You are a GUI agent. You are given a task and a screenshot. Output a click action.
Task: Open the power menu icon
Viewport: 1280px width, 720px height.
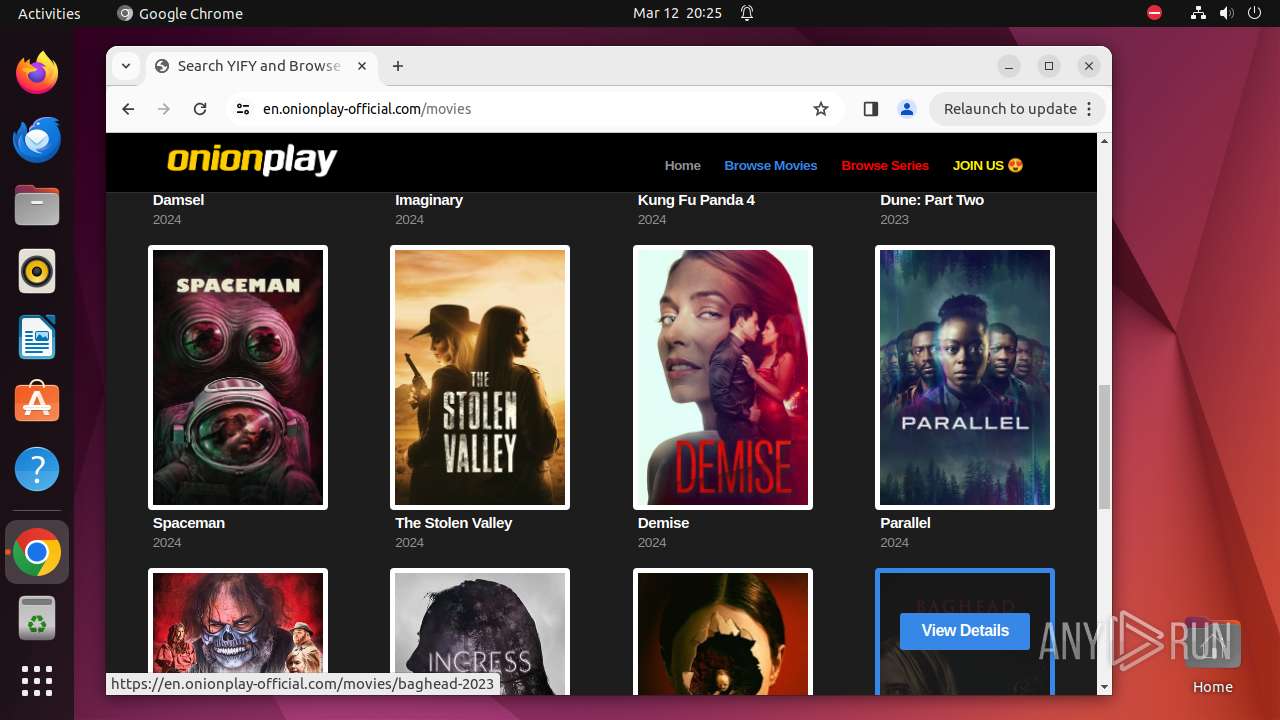coord(1255,13)
